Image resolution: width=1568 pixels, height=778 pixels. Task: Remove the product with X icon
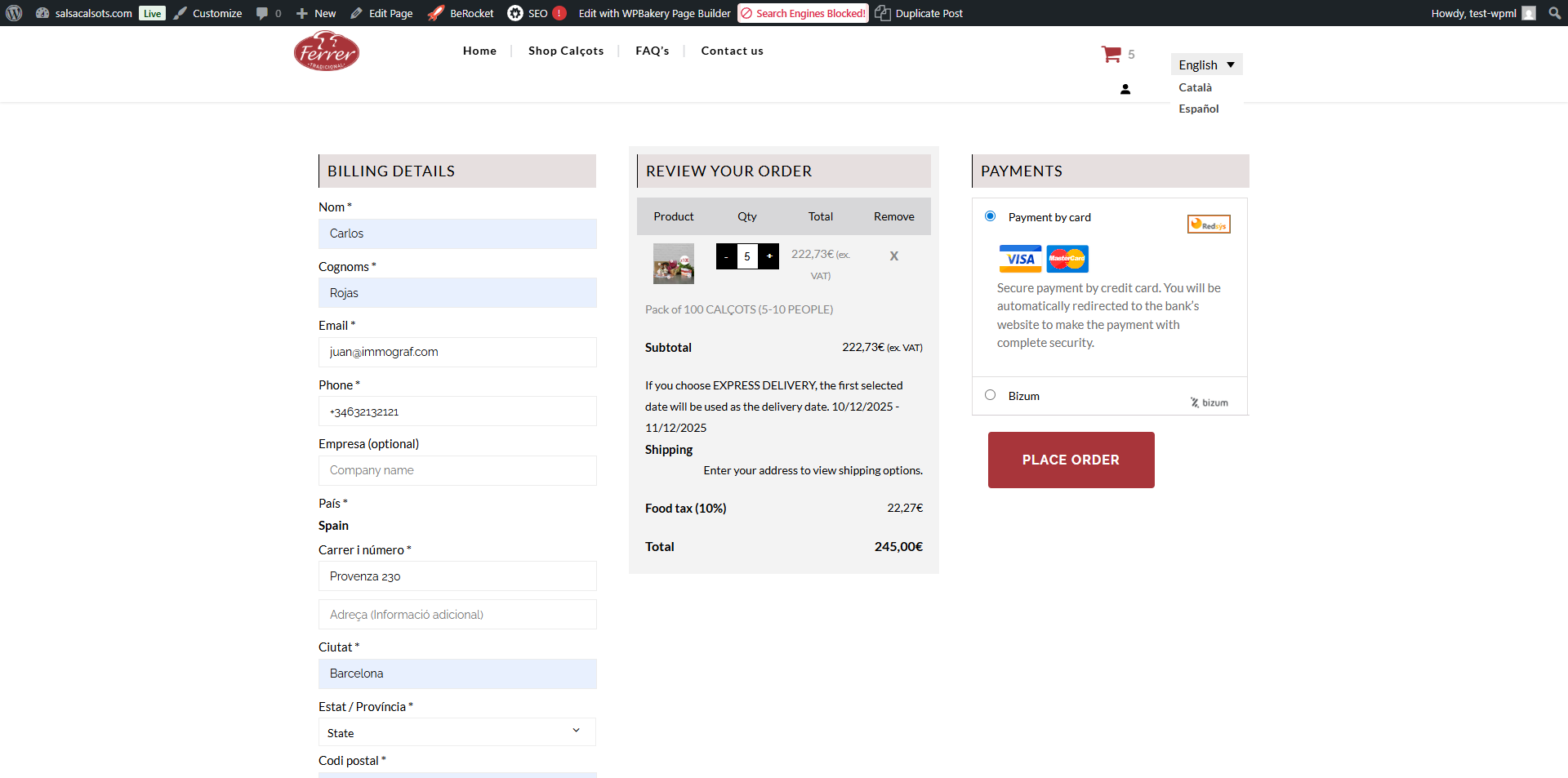click(x=893, y=256)
